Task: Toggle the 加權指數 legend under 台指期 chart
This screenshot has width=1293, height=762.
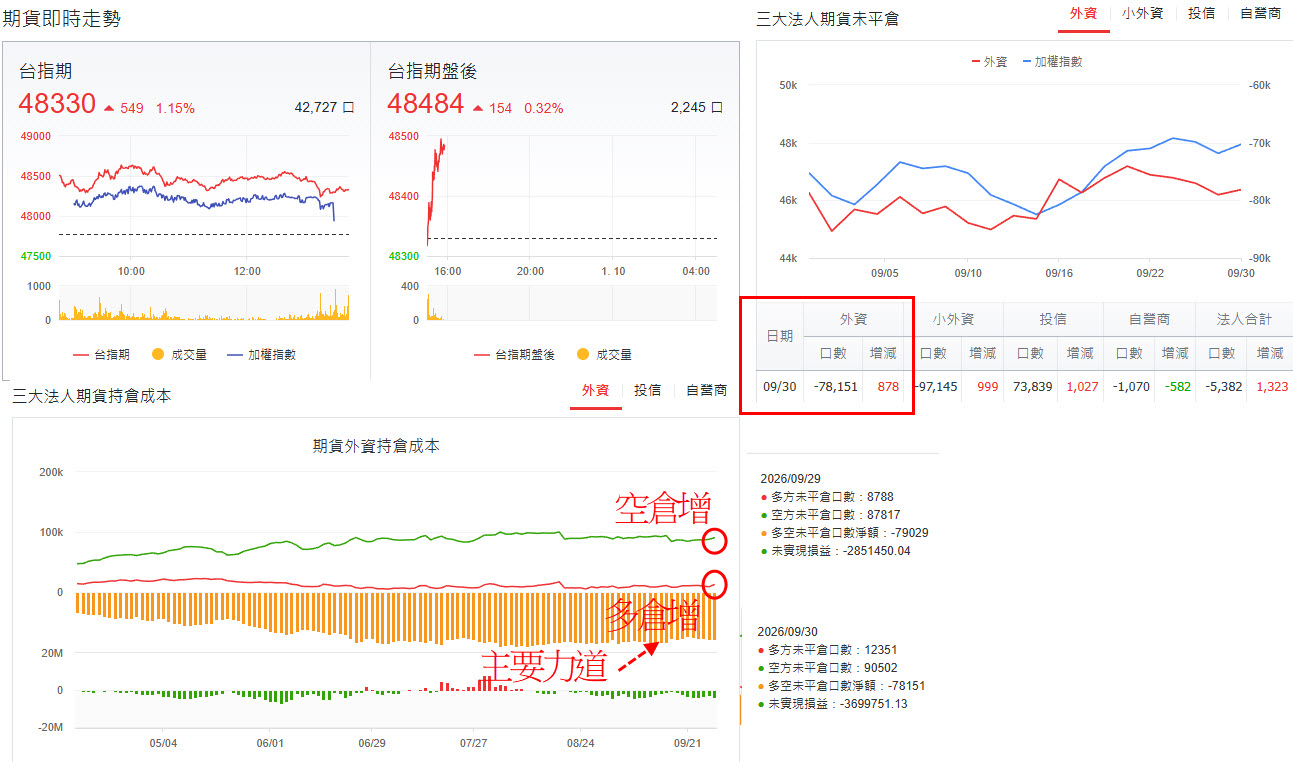Action: point(261,354)
